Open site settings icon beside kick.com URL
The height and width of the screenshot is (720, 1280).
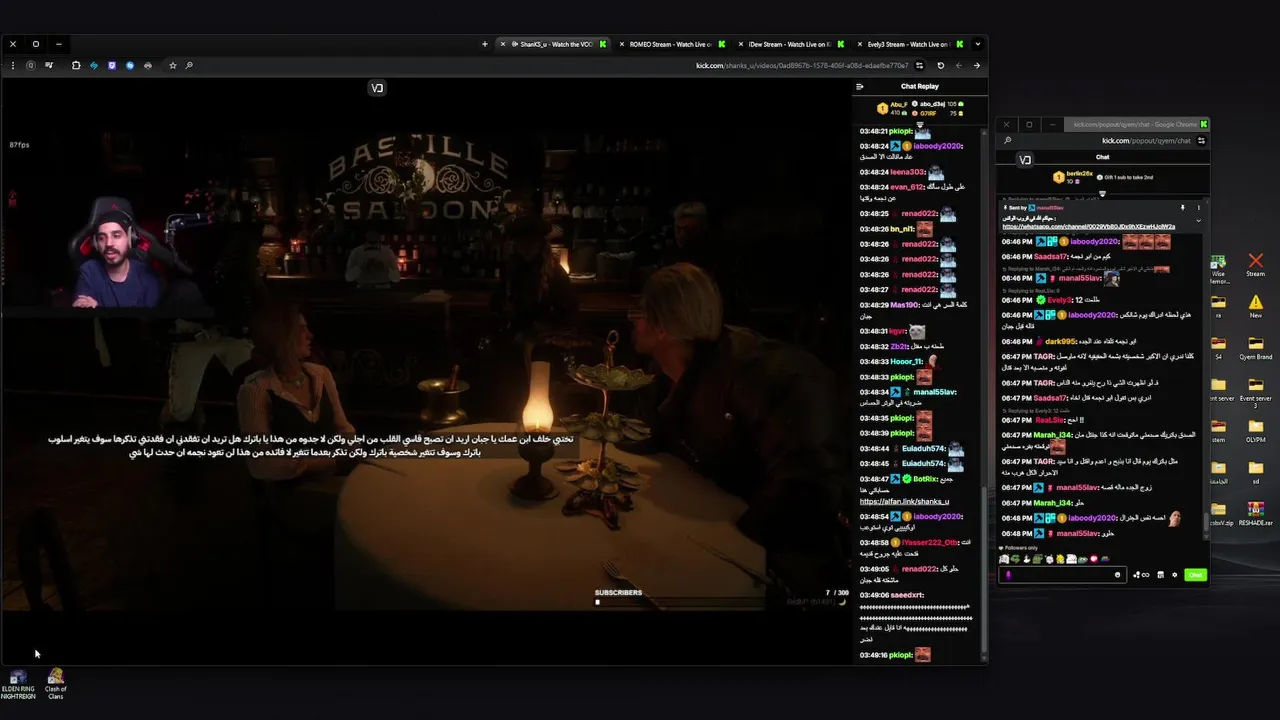pos(921,65)
